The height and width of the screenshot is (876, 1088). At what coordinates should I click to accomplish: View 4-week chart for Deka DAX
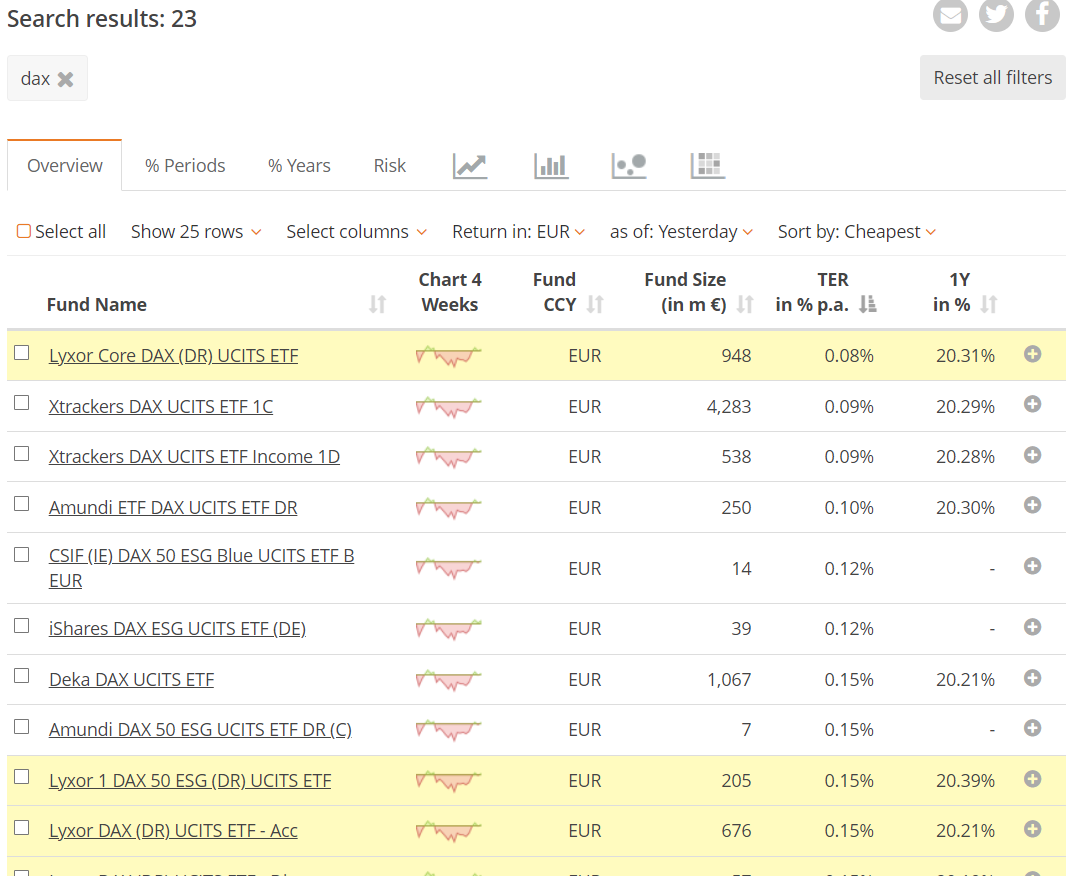coord(448,680)
